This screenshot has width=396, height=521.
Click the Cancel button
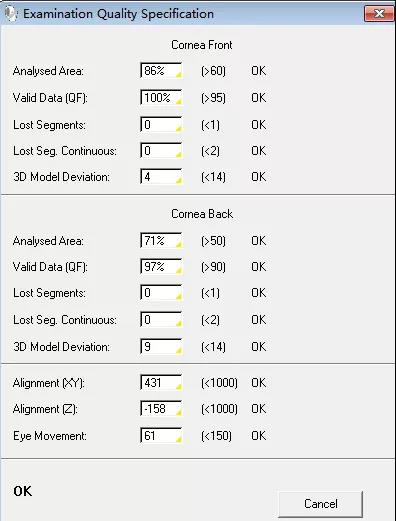click(x=320, y=504)
